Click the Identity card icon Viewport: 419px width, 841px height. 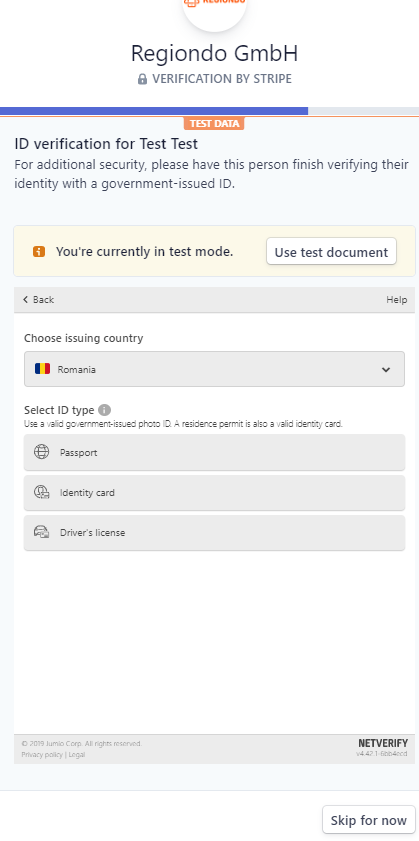[41, 492]
